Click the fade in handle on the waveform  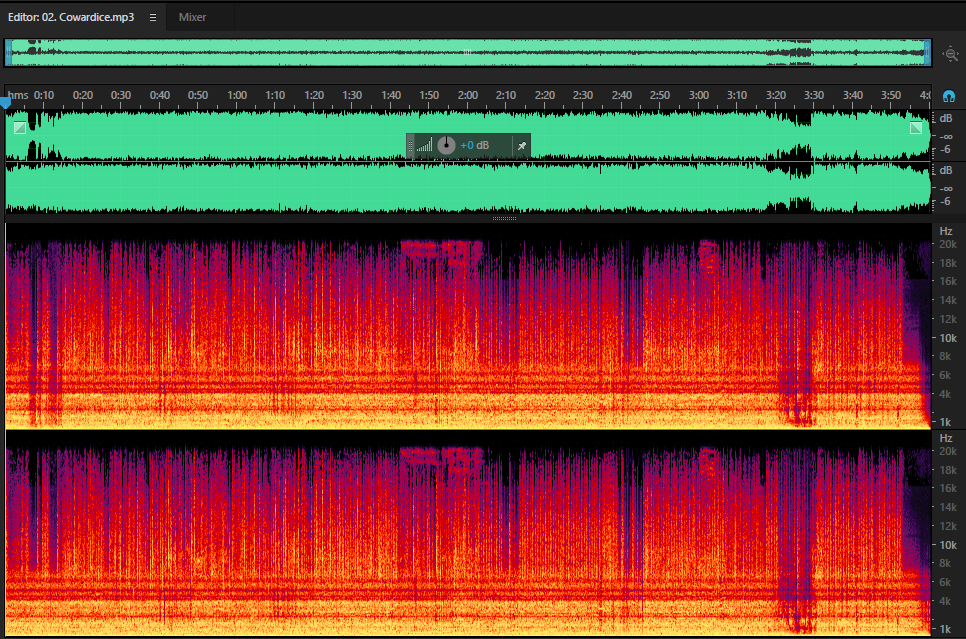tap(20, 128)
